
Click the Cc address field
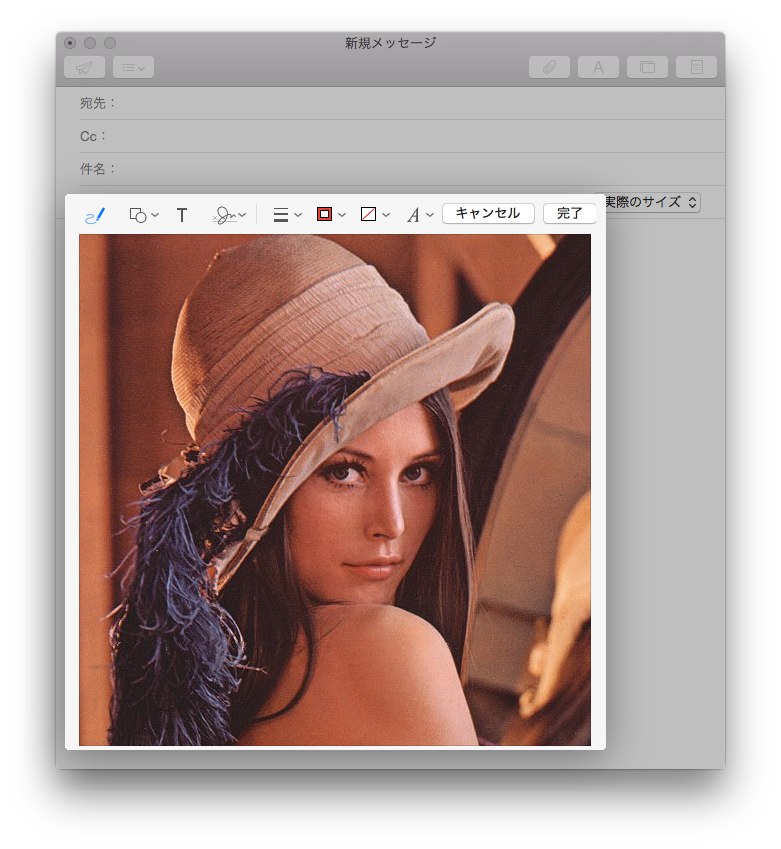(402, 136)
